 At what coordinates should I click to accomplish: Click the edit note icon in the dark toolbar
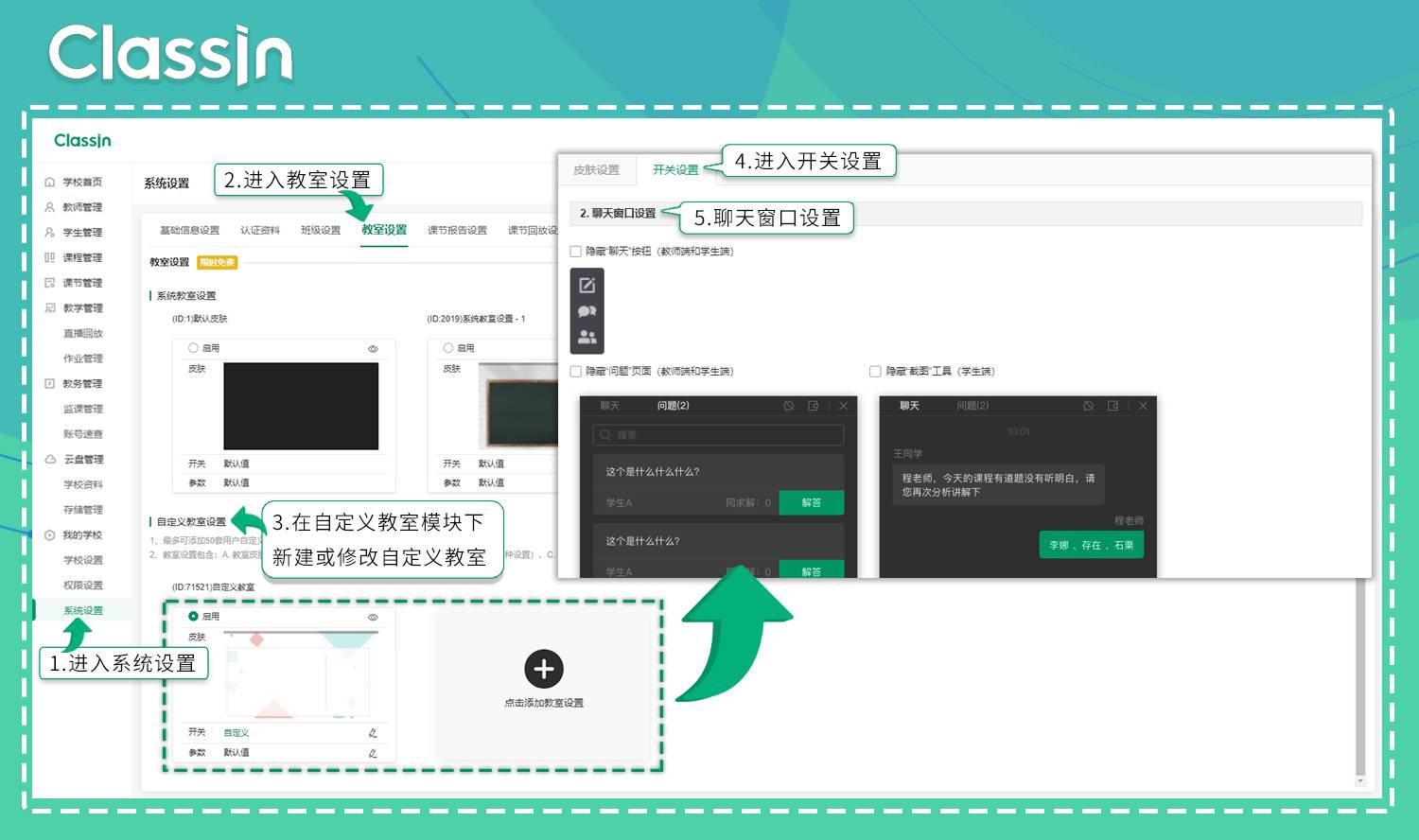[587, 285]
